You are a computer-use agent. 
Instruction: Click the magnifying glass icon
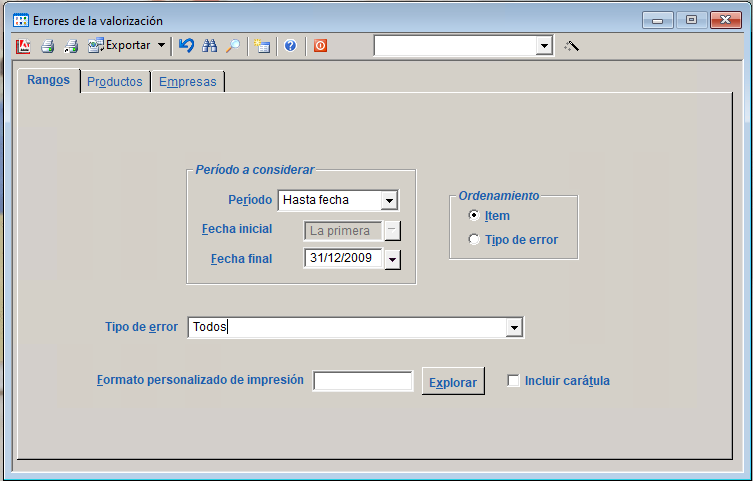[x=232, y=46]
